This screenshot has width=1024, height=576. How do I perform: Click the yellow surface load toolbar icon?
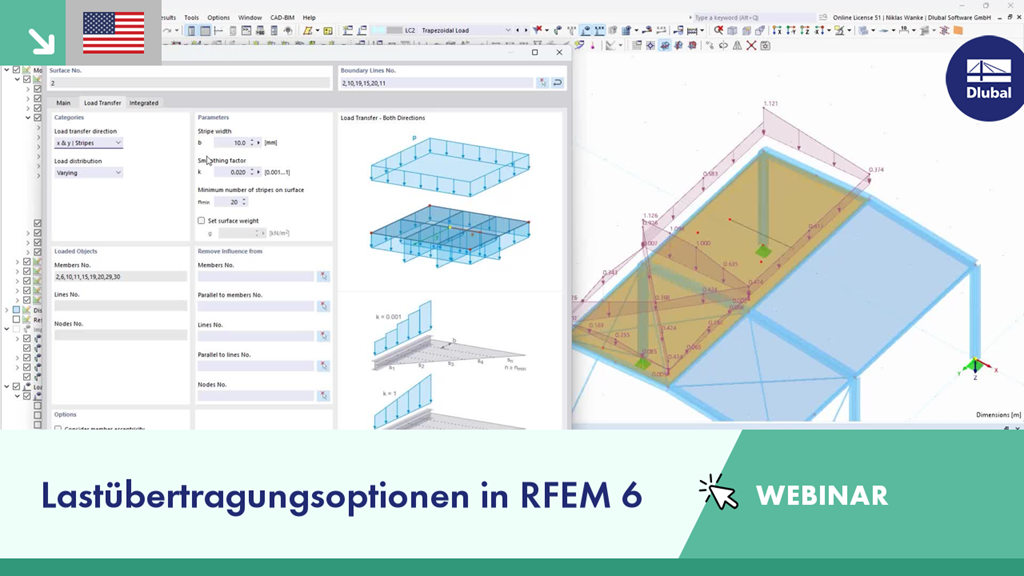point(308,31)
